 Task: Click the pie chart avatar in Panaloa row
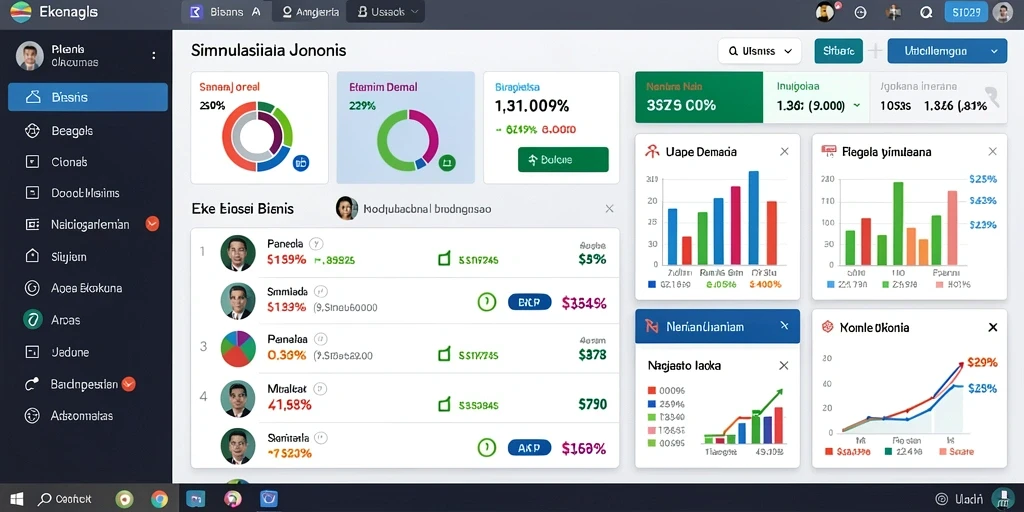tap(238, 349)
